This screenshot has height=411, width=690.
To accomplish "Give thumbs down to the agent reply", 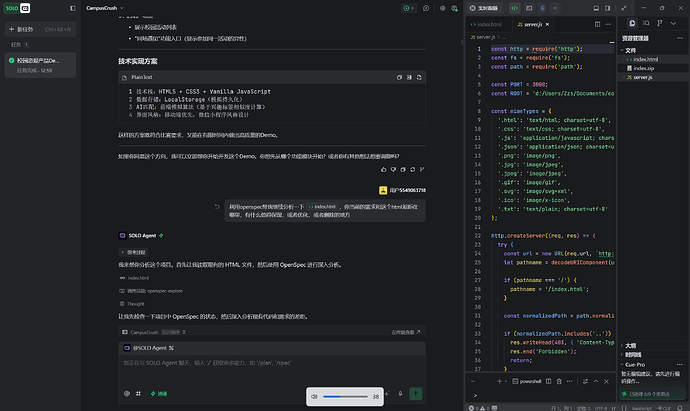I will click(x=393, y=169).
